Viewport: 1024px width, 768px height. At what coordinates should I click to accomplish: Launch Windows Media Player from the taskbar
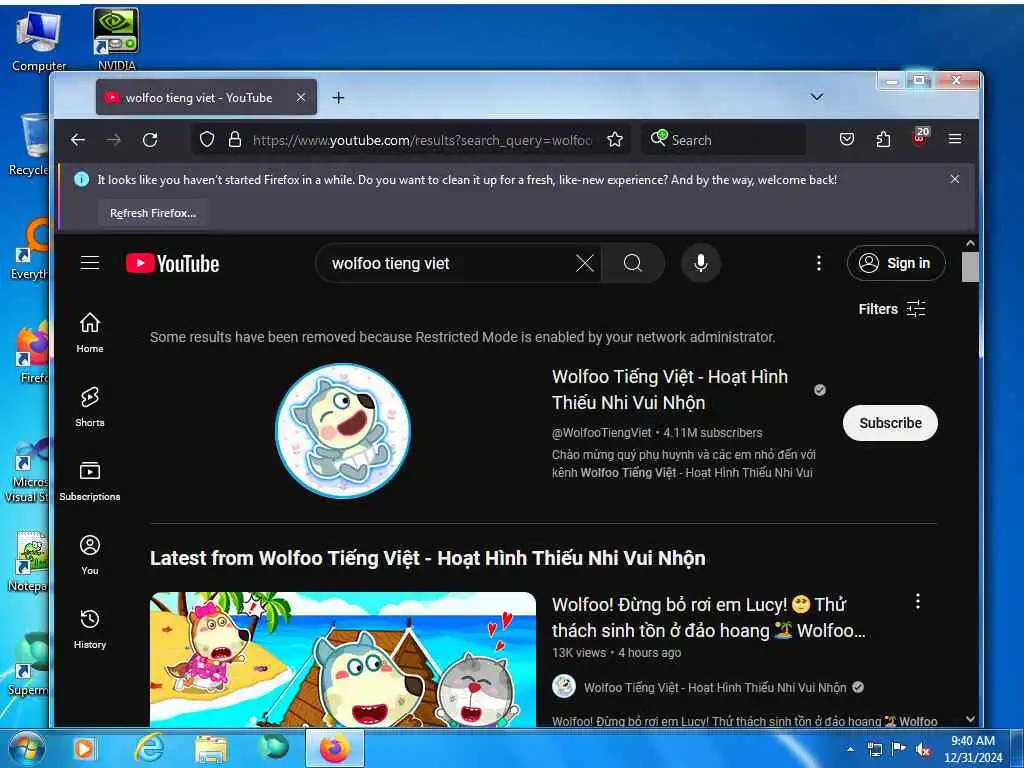[x=84, y=749]
